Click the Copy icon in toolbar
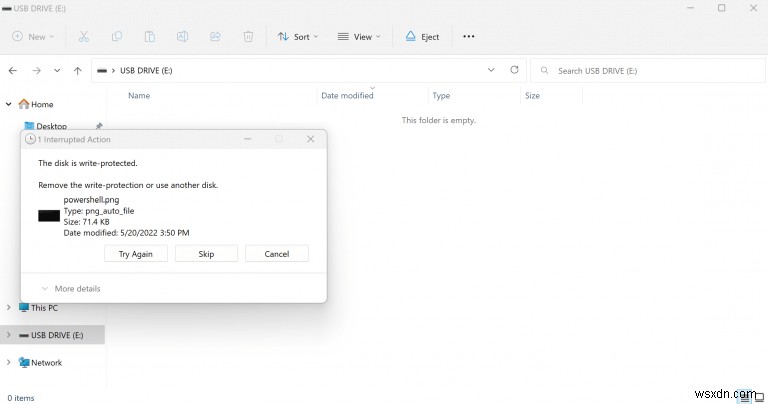 117,37
